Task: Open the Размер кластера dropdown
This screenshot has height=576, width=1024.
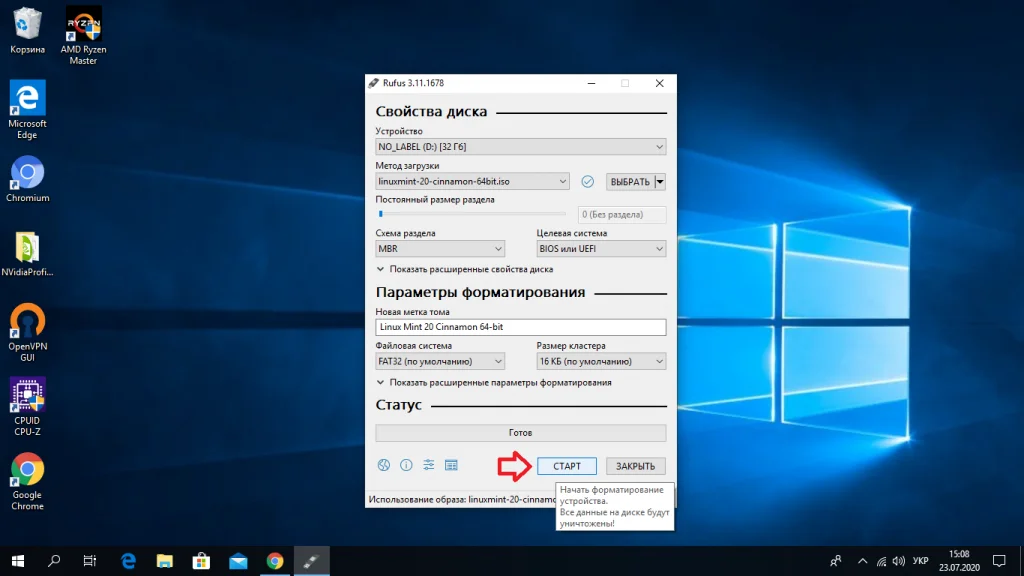Action: pyautogui.click(x=601, y=362)
